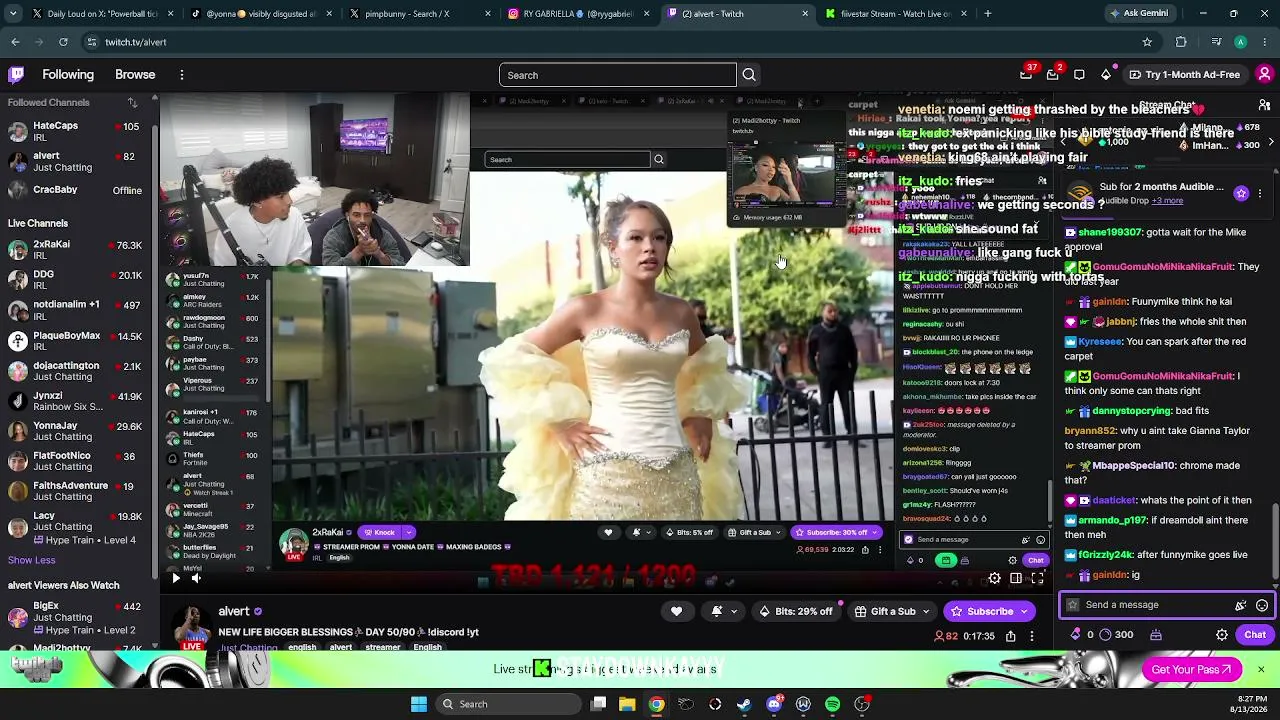The image size is (1280, 720).
Task: Switch to the fivestar Stream Kick tab
Action: [896, 14]
